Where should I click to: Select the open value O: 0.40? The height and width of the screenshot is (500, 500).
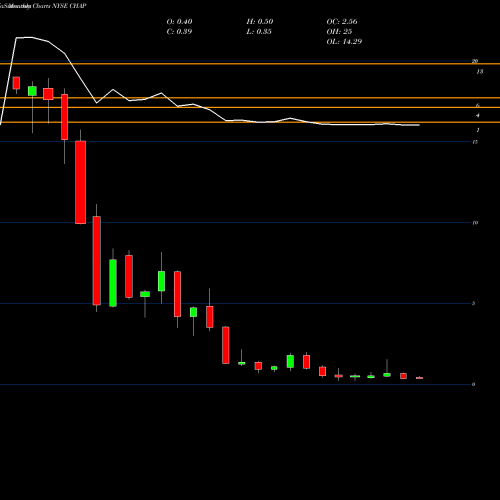(x=179, y=22)
